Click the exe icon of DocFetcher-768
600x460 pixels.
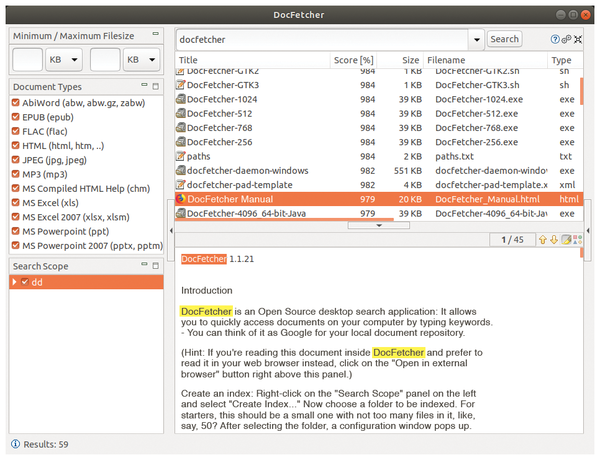pyautogui.click(x=181, y=127)
